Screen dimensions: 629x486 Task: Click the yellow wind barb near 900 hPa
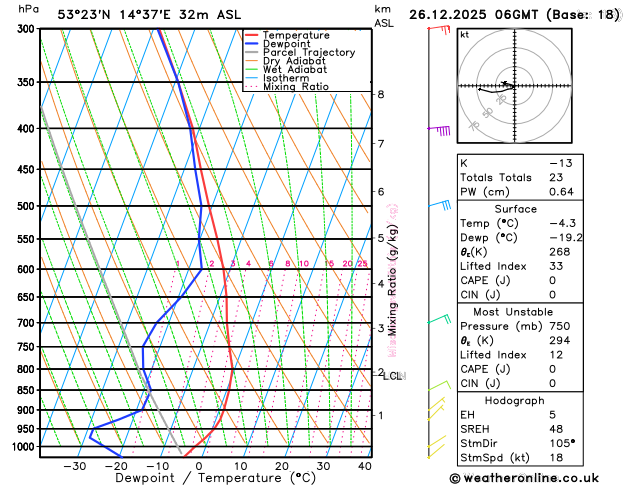(436, 404)
